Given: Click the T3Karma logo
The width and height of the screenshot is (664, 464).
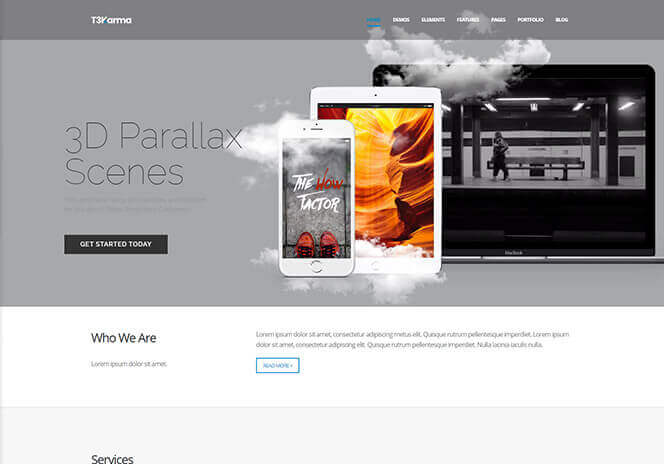Looking at the screenshot, I should click(x=110, y=20).
